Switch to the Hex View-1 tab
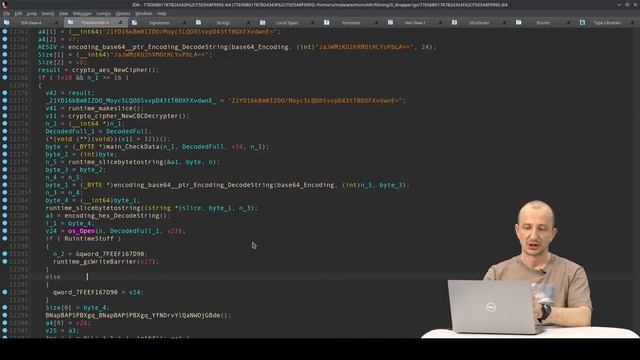Viewport: 640px width, 360px height. coord(415,23)
